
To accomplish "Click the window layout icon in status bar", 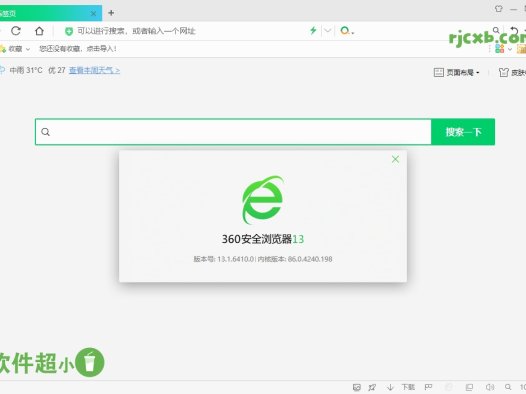I will [x=469, y=387].
